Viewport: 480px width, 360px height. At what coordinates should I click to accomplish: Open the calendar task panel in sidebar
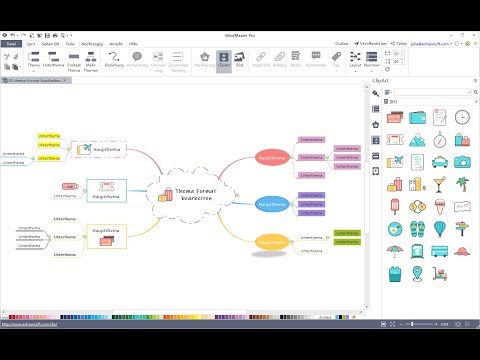pyautogui.click(x=376, y=156)
